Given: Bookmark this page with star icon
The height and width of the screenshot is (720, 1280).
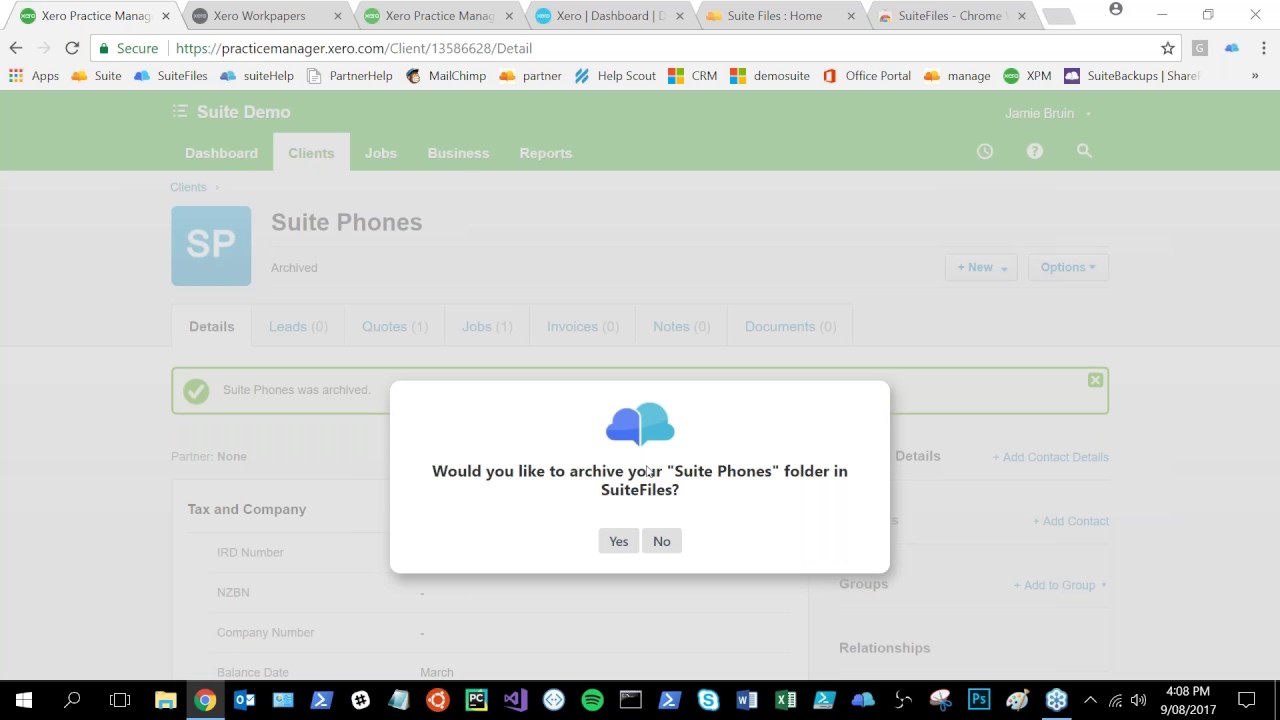Looking at the screenshot, I should [1167, 48].
